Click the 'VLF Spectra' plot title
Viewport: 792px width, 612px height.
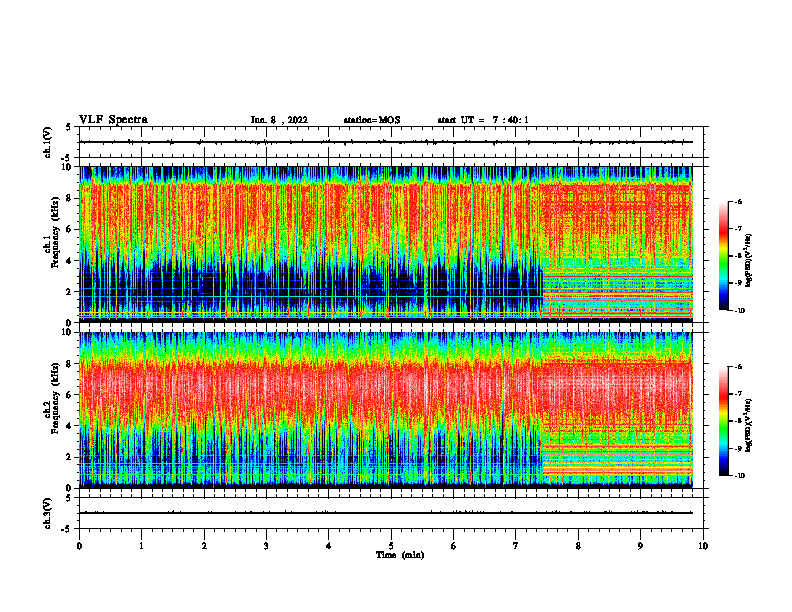[x=113, y=120]
